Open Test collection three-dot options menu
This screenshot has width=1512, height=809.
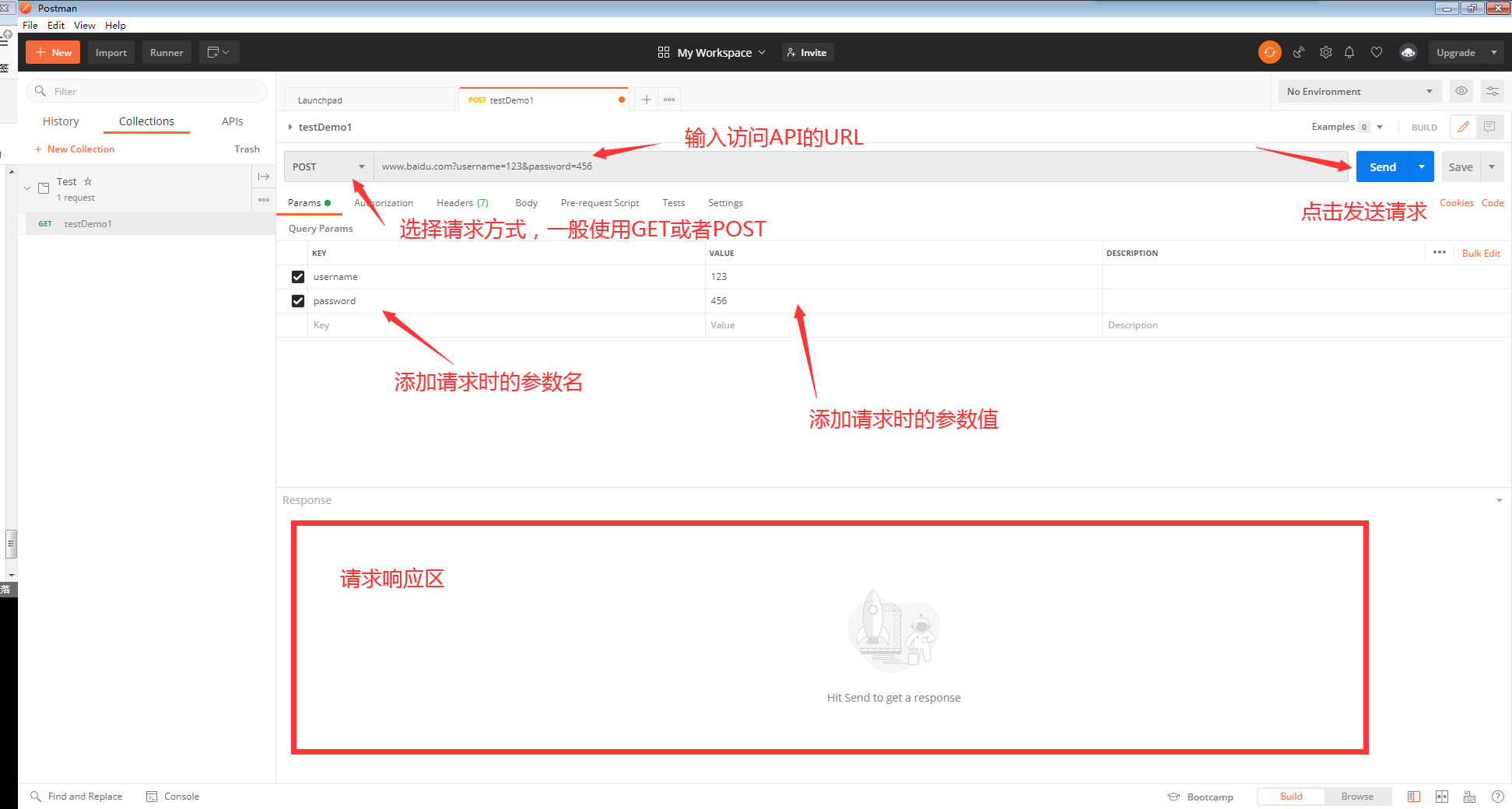pos(264,200)
